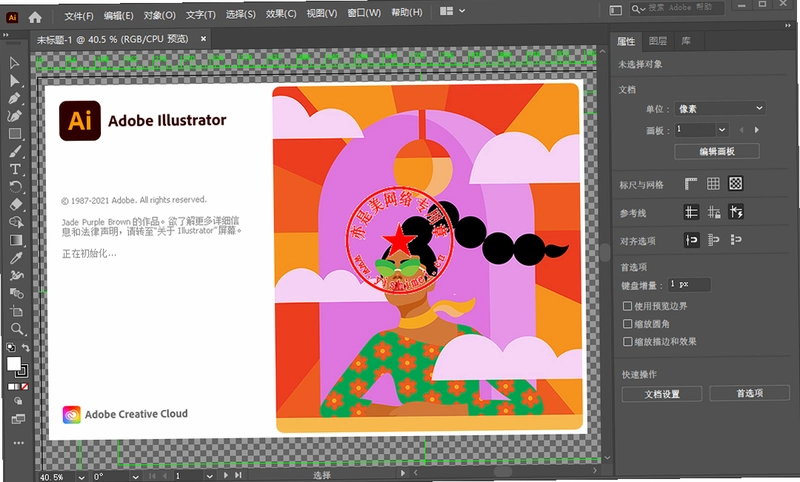
Task: Click the 文档设置 button
Action: pyautogui.click(x=662, y=394)
